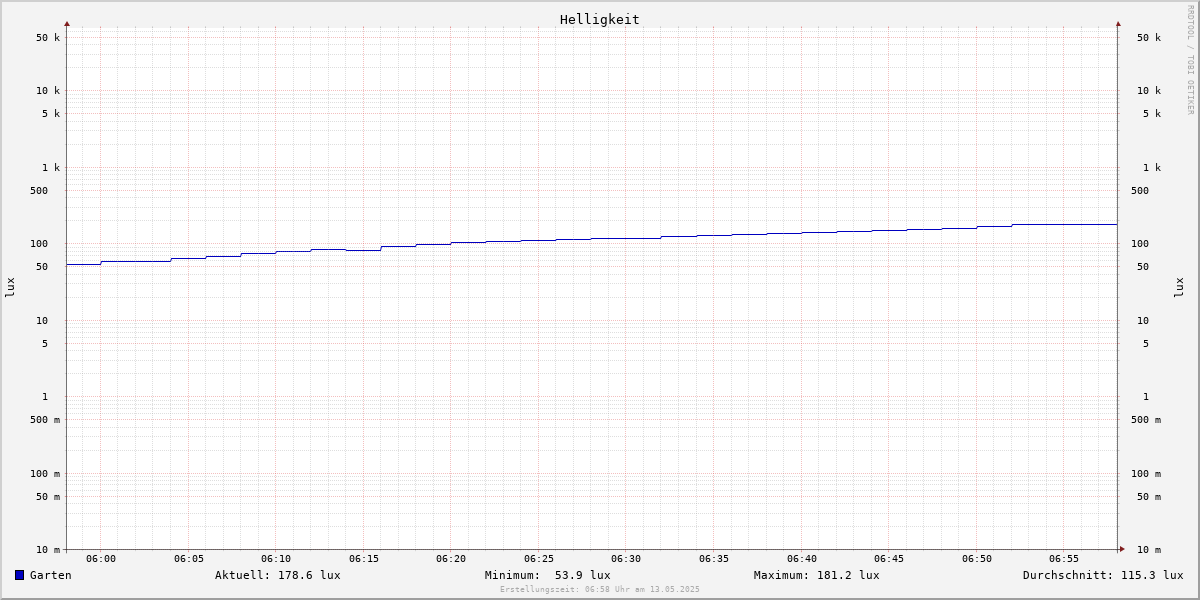The height and width of the screenshot is (600, 1200).
Task: Click the blue Garten legend color swatch
Action: point(19,575)
